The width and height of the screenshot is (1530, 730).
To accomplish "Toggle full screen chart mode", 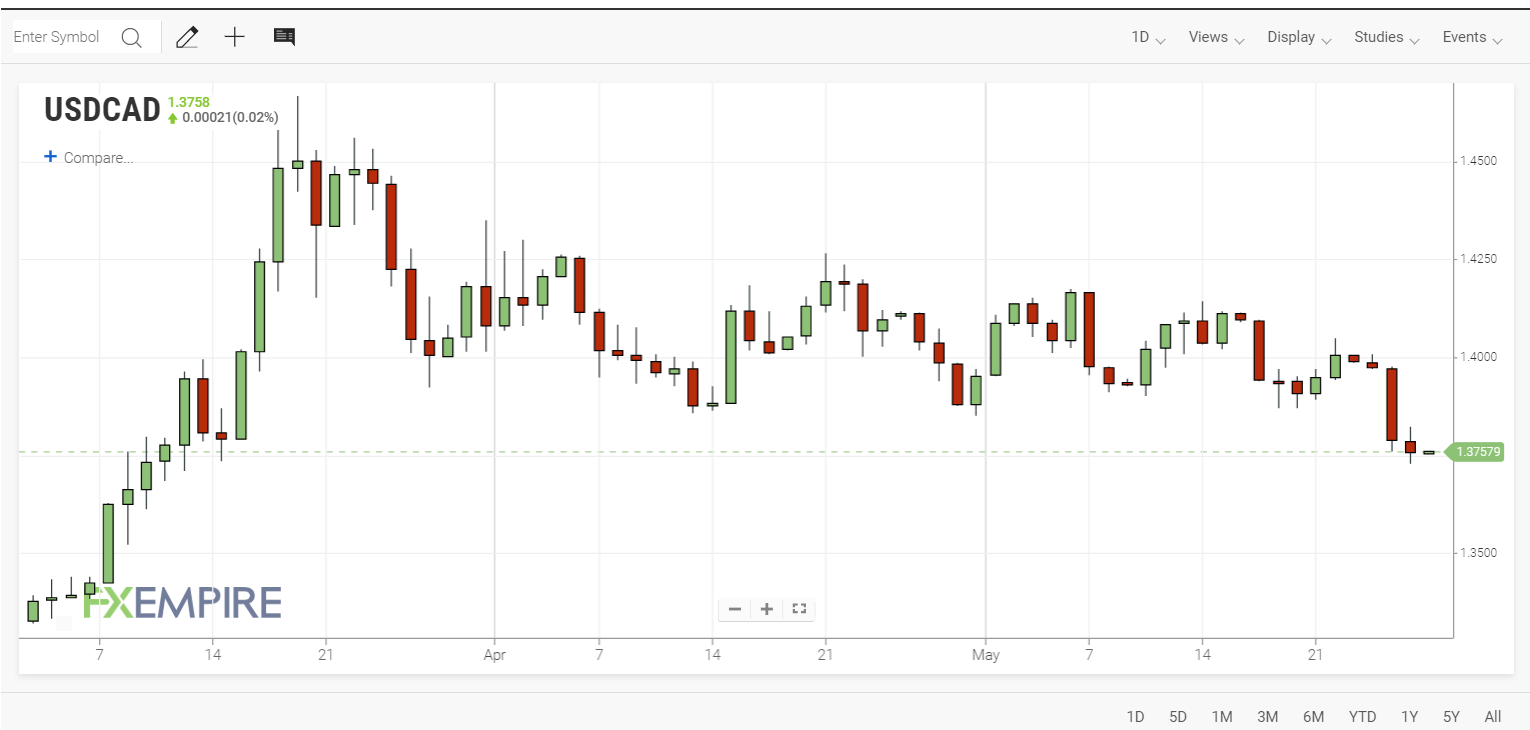I will pyautogui.click(x=799, y=608).
